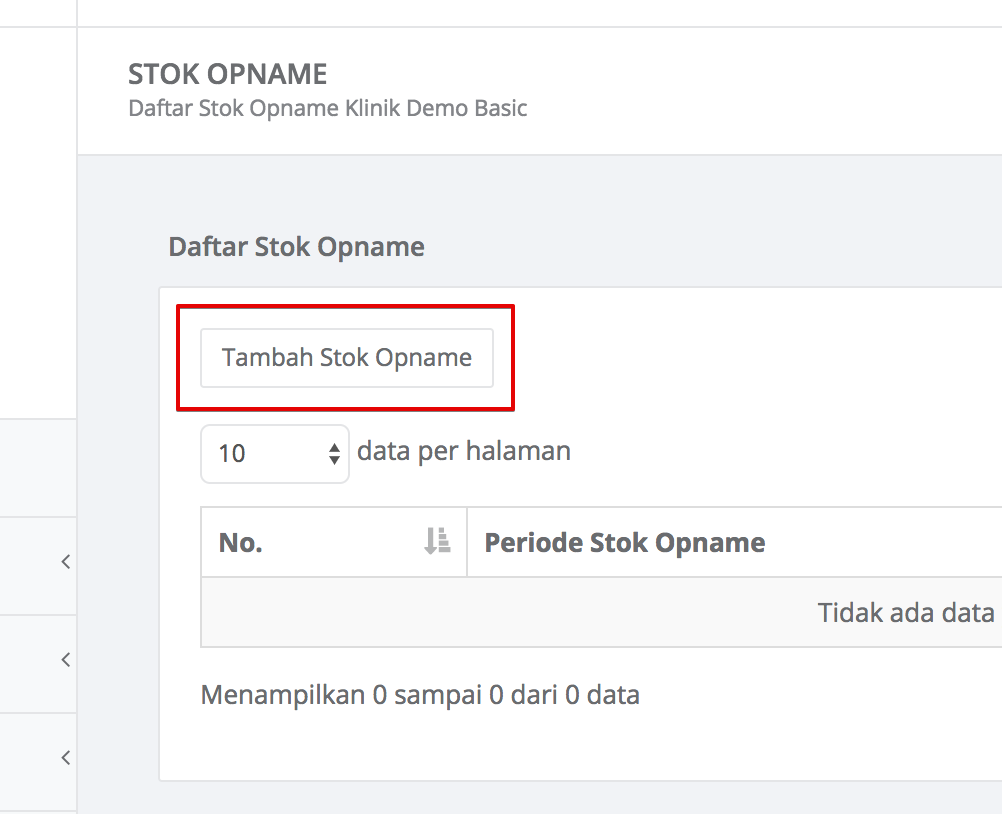The image size is (1002, 814).
Task: Sort by Periode Stok Opname column header
Action: [624, 542]
